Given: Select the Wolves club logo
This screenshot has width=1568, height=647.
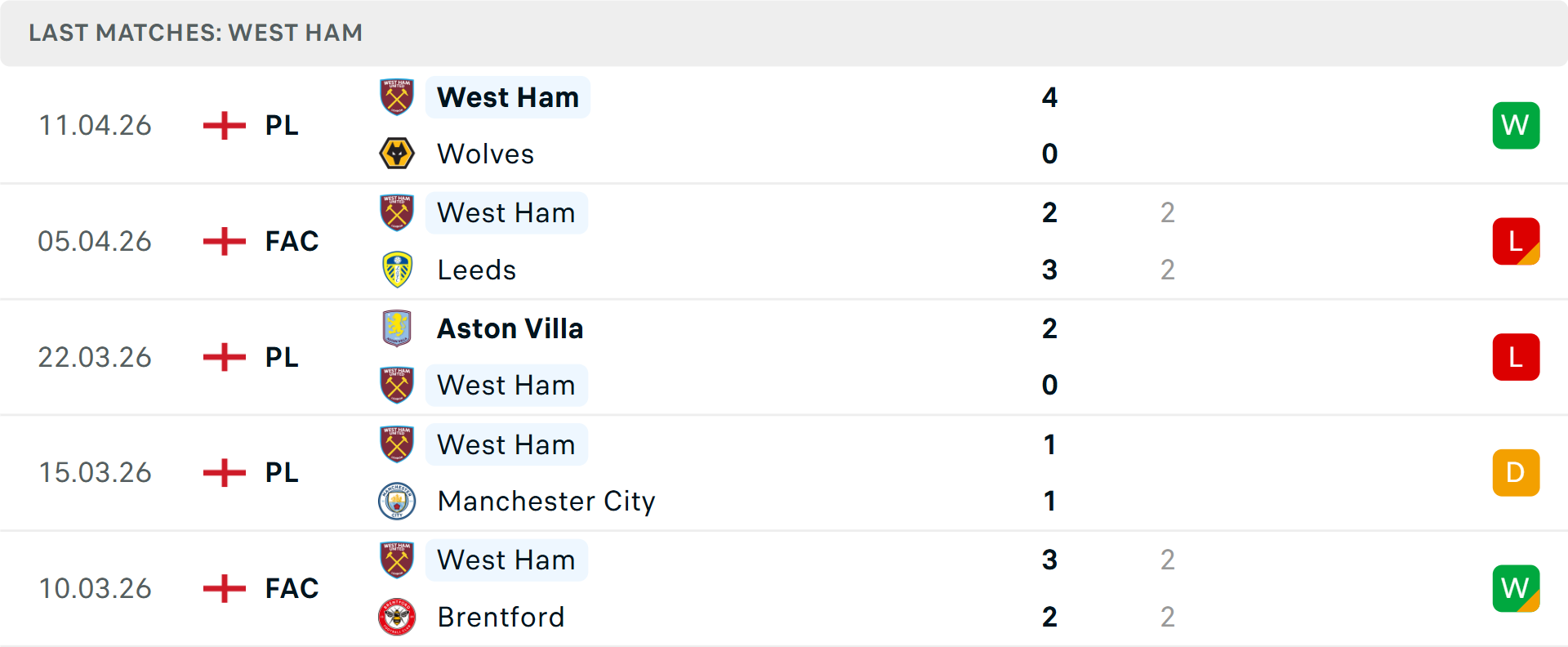Looking at the screenshot, I should (397, 154).
